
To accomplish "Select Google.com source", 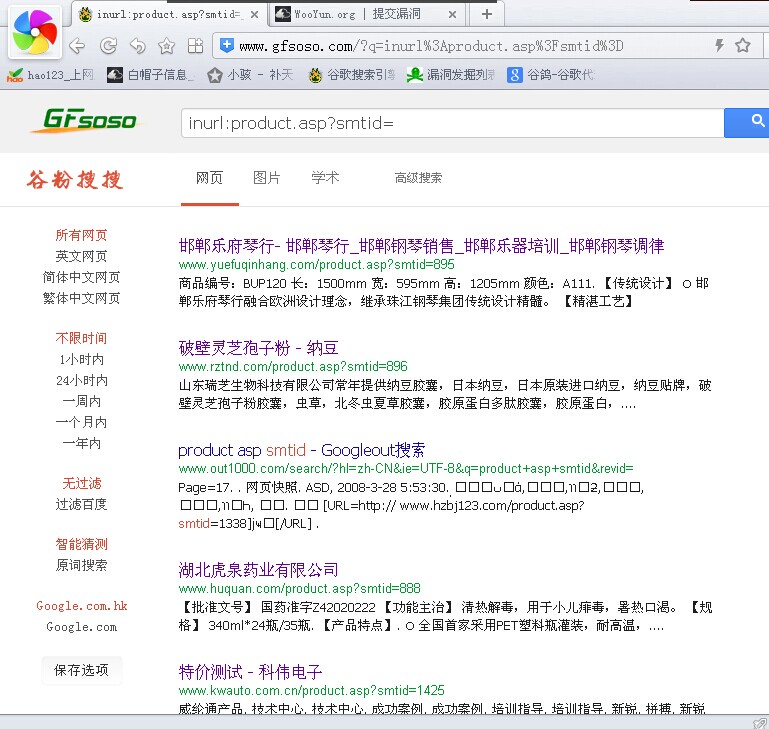I will coord(81,627).
